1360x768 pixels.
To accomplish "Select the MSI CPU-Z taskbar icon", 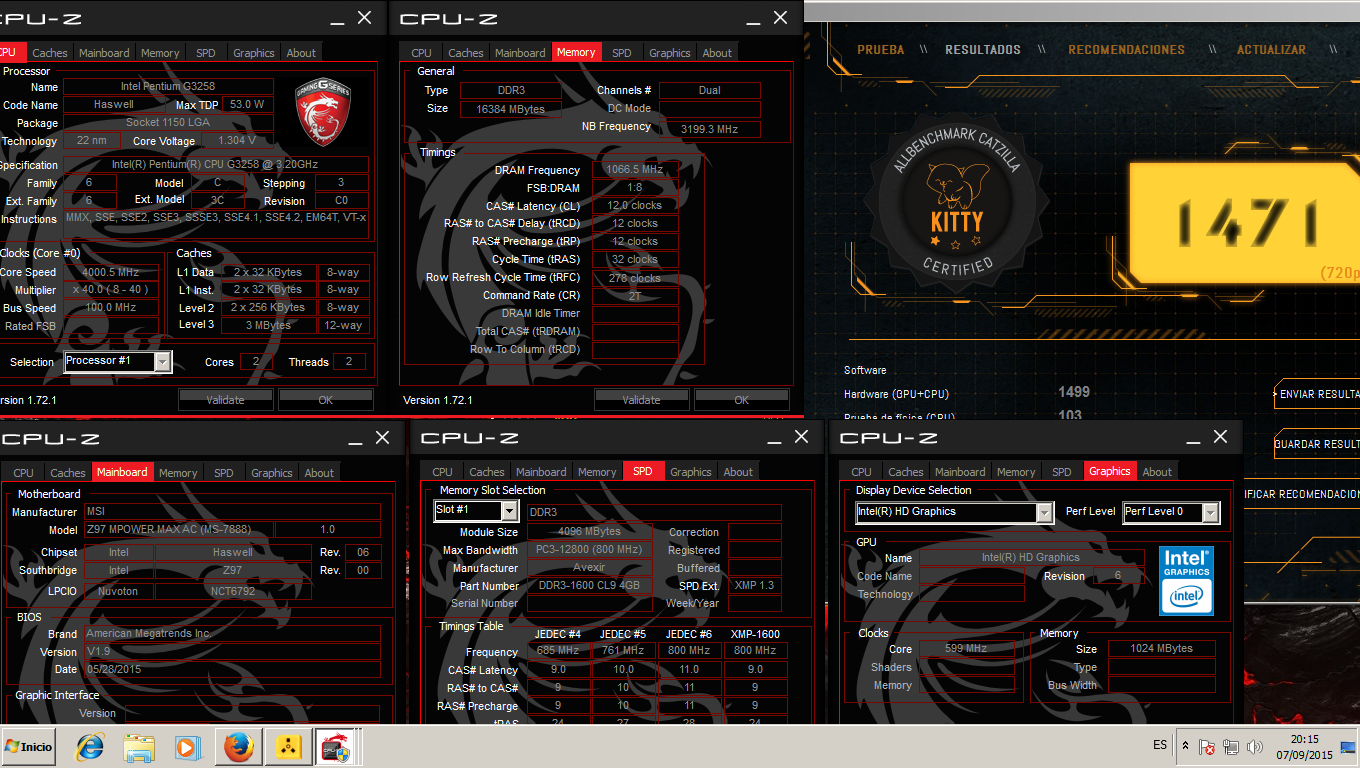I will tap(336, 747).
